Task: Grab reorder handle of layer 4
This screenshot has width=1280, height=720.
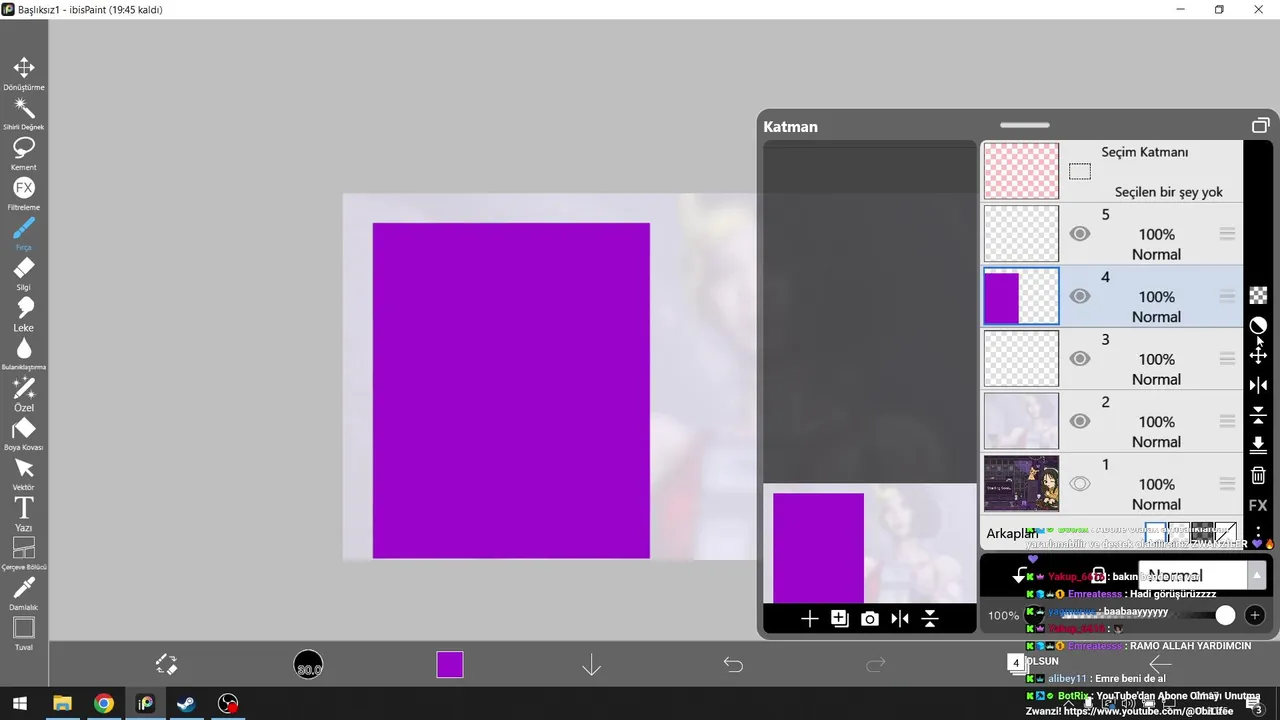Action: (1227, 296)
